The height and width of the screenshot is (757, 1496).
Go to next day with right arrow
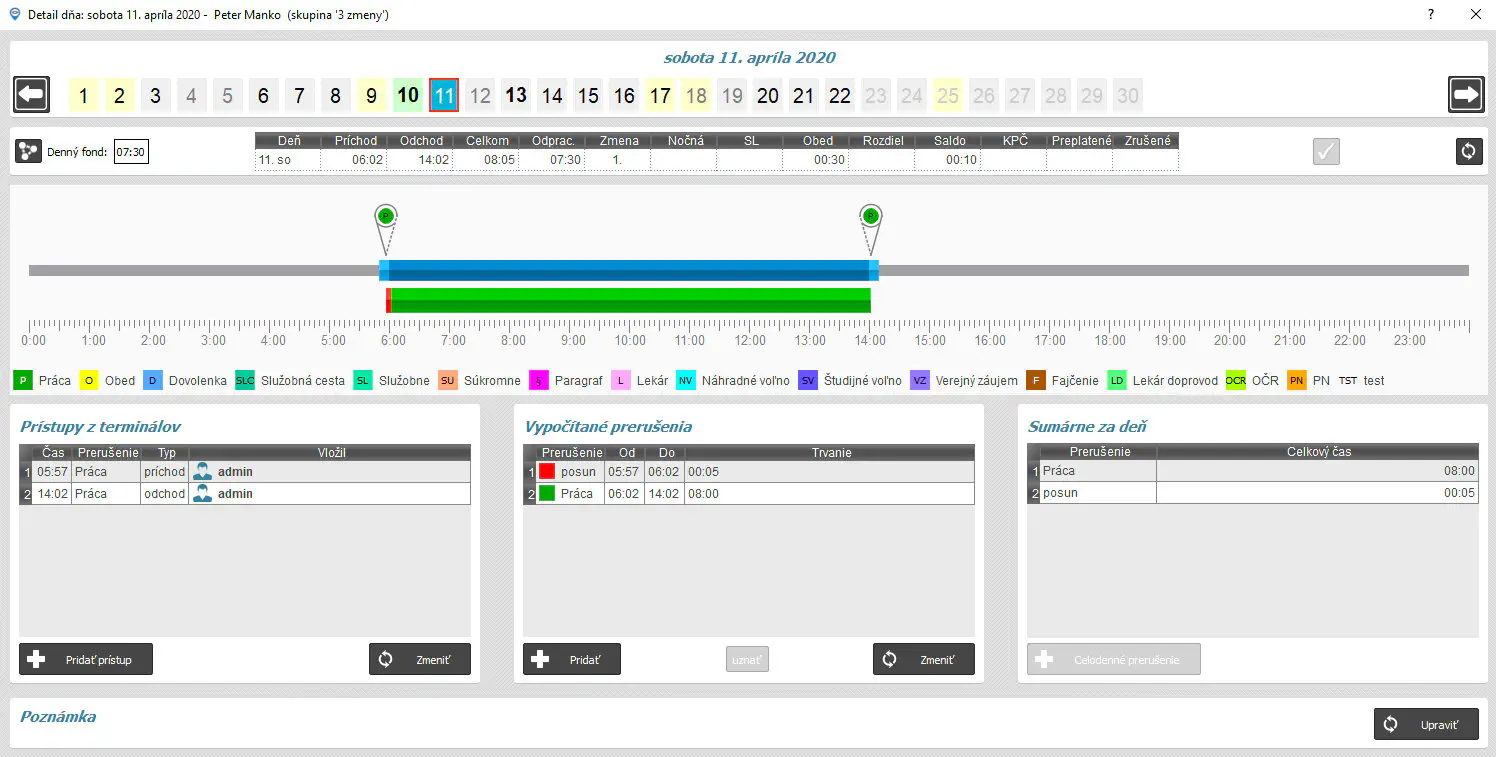pyautogui.click(x=1466, y=95)
